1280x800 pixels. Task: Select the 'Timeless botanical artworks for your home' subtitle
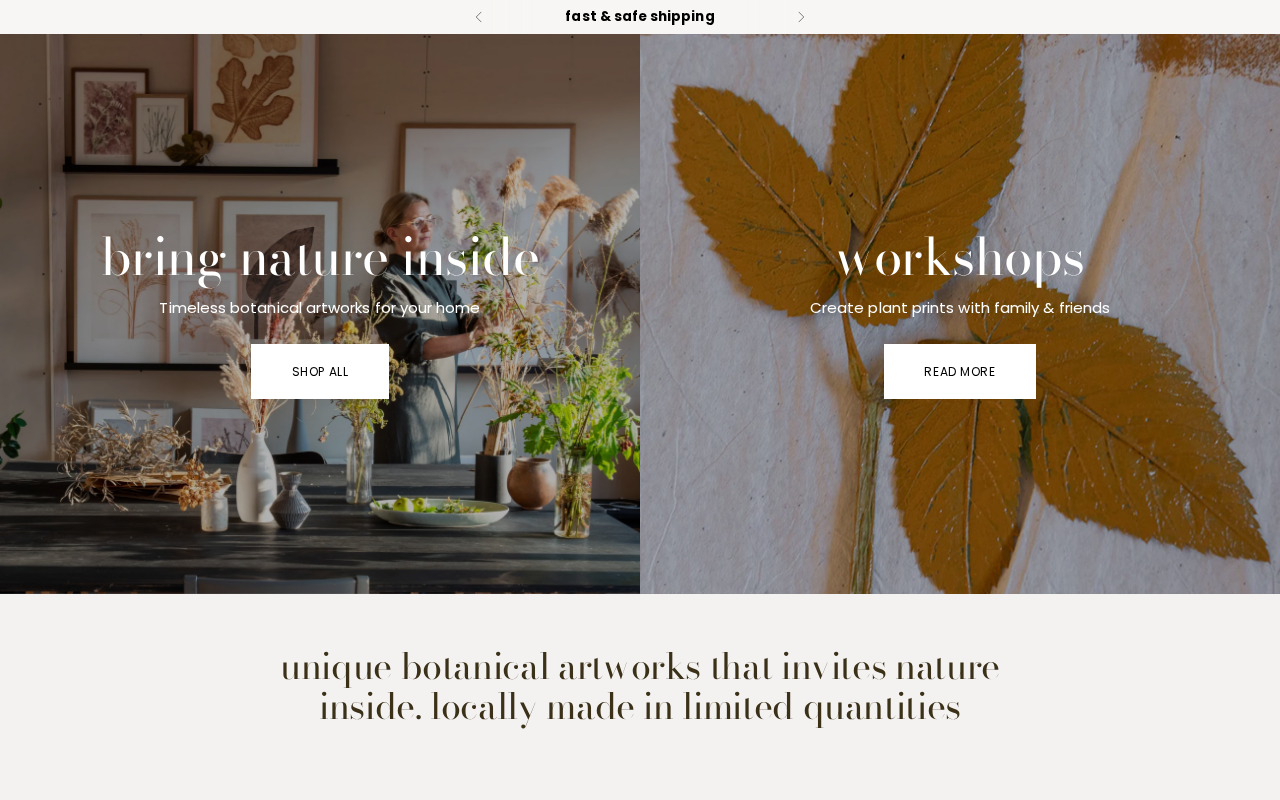tap(319, 308)
